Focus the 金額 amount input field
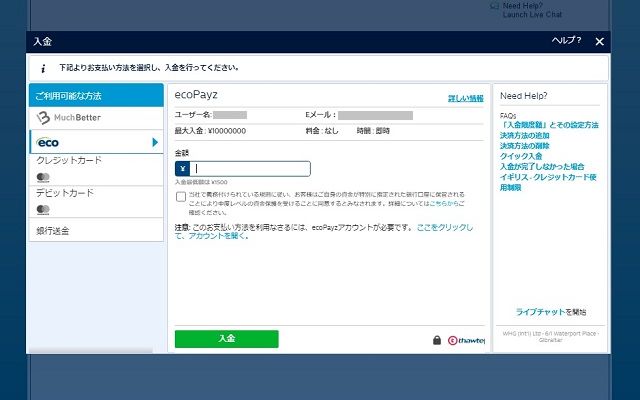640x400 pixels. pyautogui.click(x=250, y=169)
